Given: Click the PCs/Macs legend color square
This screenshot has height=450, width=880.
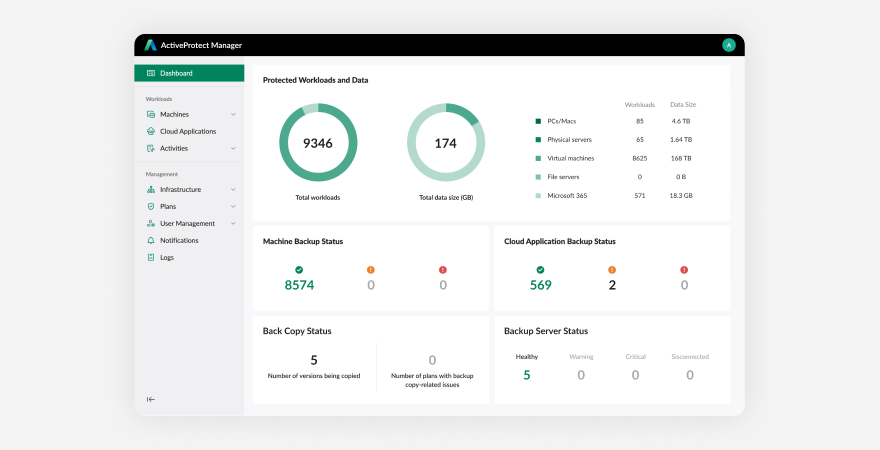Looking at the screenshot, I should click(538, 121).
